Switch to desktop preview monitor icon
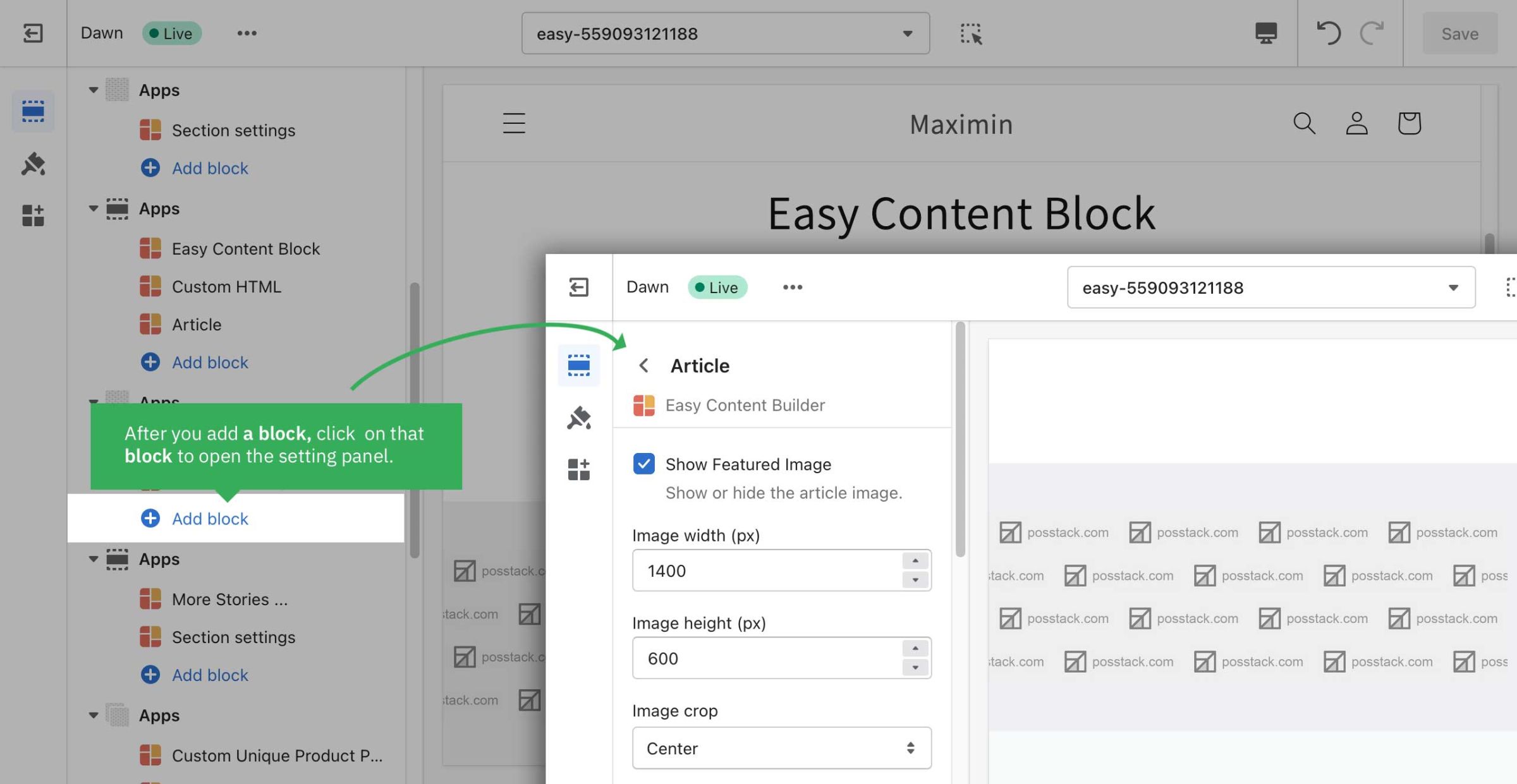 pos(1265,33)
